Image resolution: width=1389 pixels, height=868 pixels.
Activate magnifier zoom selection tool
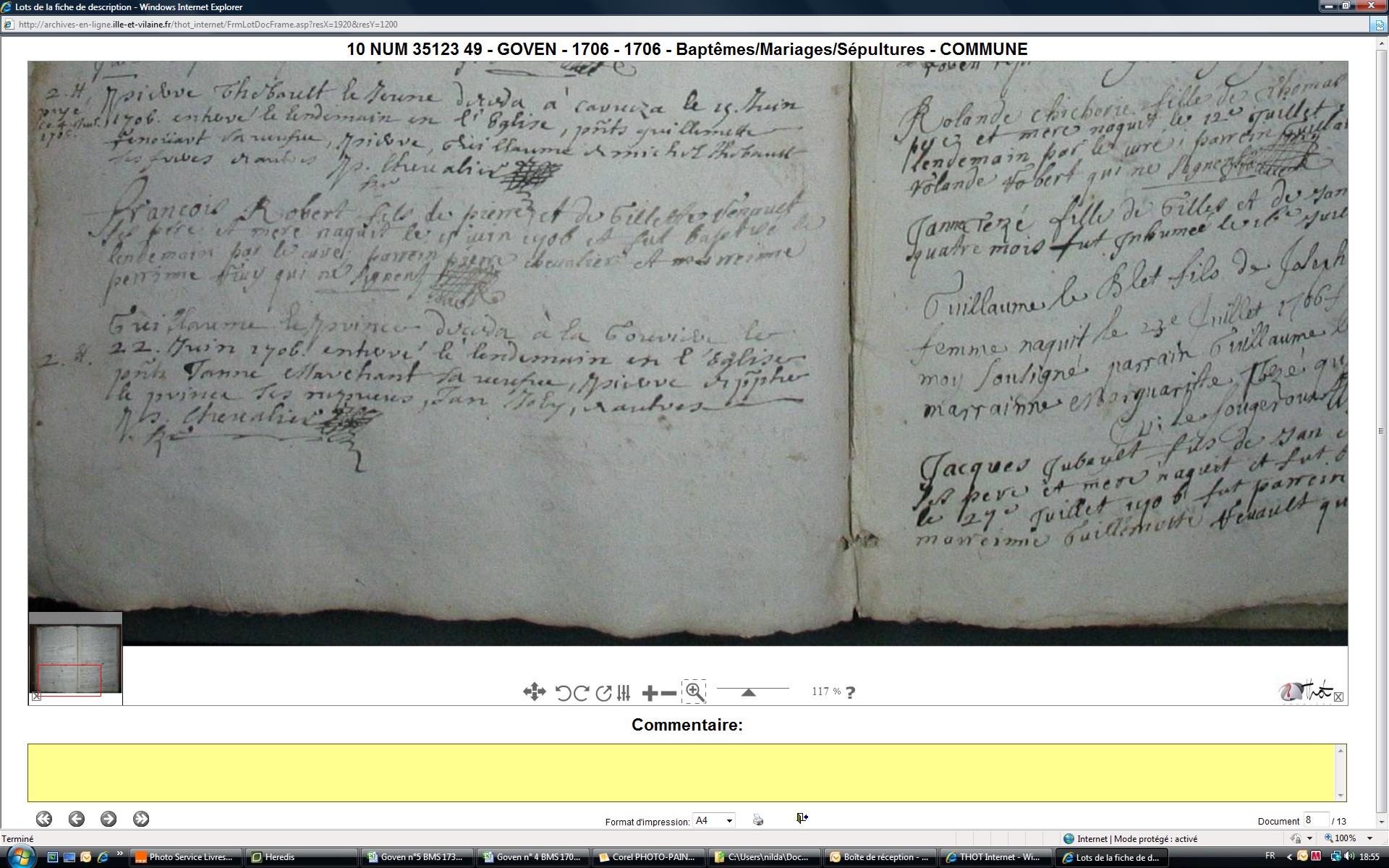pyautogui.click(x=694, y=692)
